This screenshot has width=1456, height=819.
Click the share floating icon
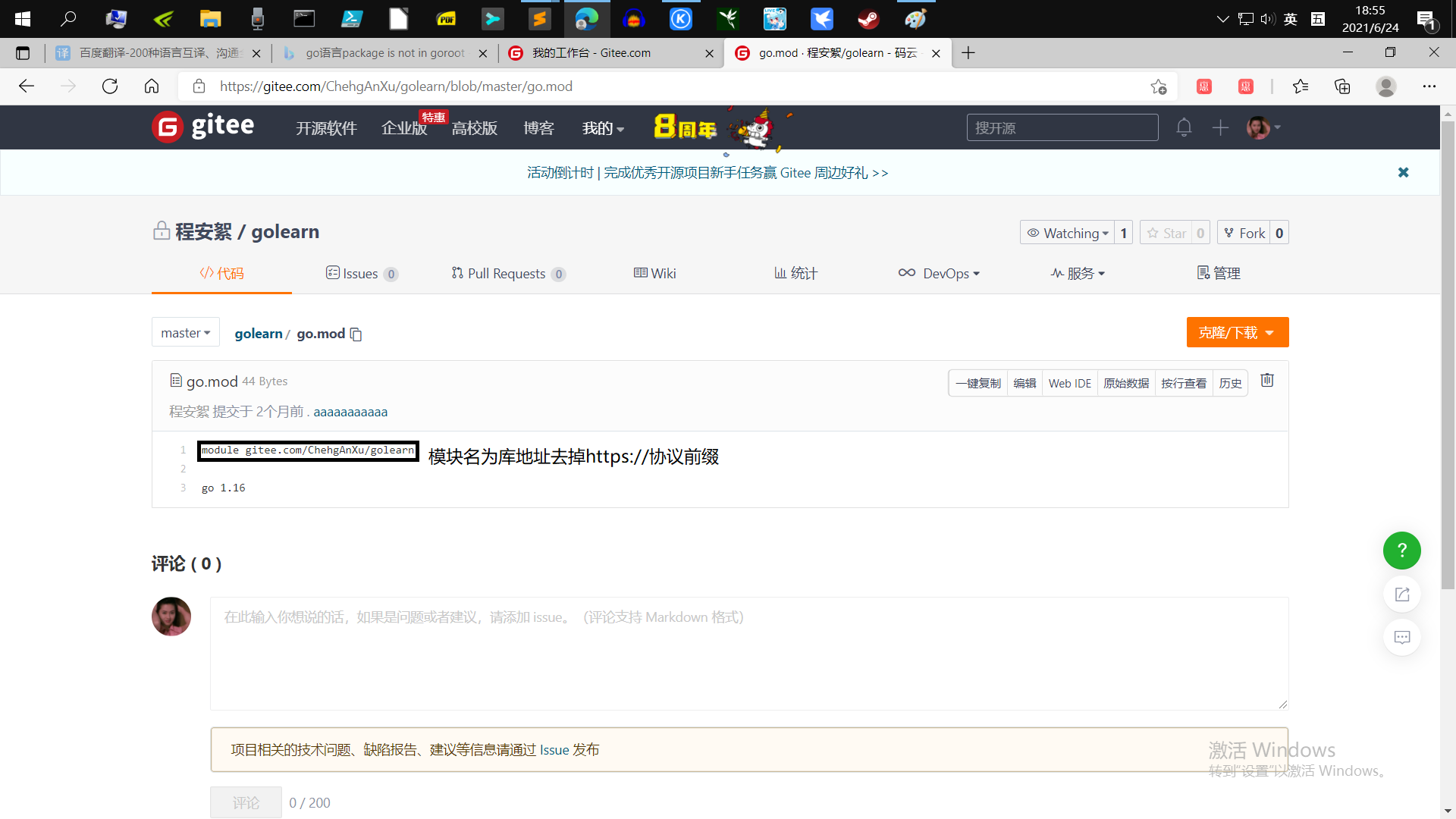pos(1401,595)
